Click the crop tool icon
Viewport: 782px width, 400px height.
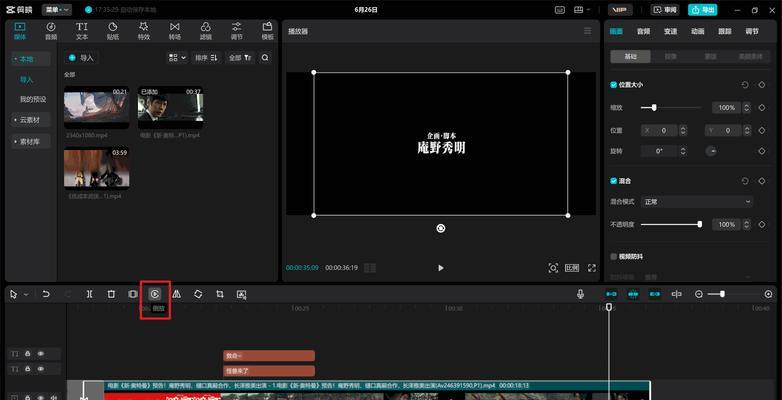220,294
